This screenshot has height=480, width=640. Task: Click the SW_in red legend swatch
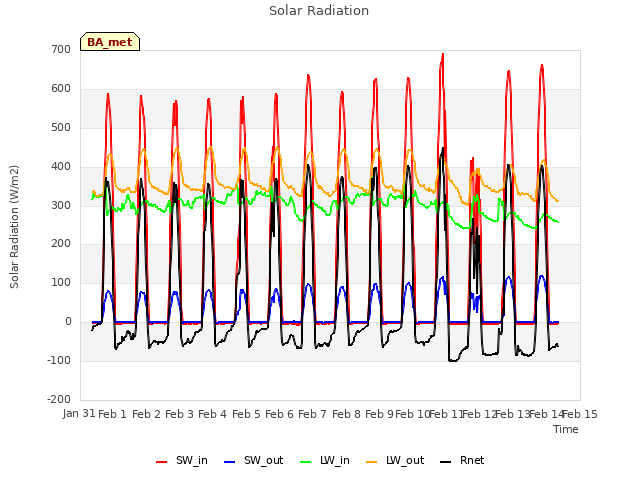pos(162,462)
